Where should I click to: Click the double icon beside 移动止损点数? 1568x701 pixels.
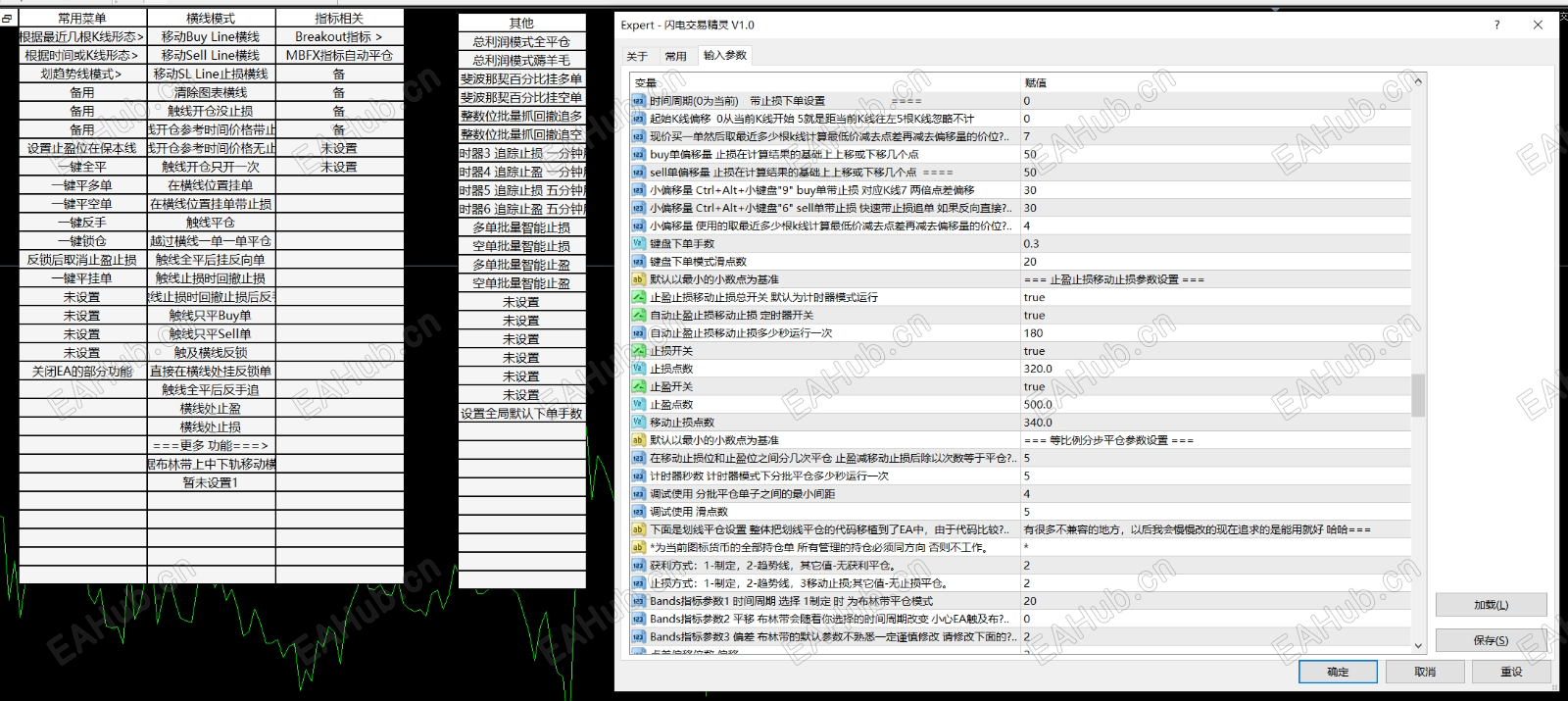[x=638, y=422]
